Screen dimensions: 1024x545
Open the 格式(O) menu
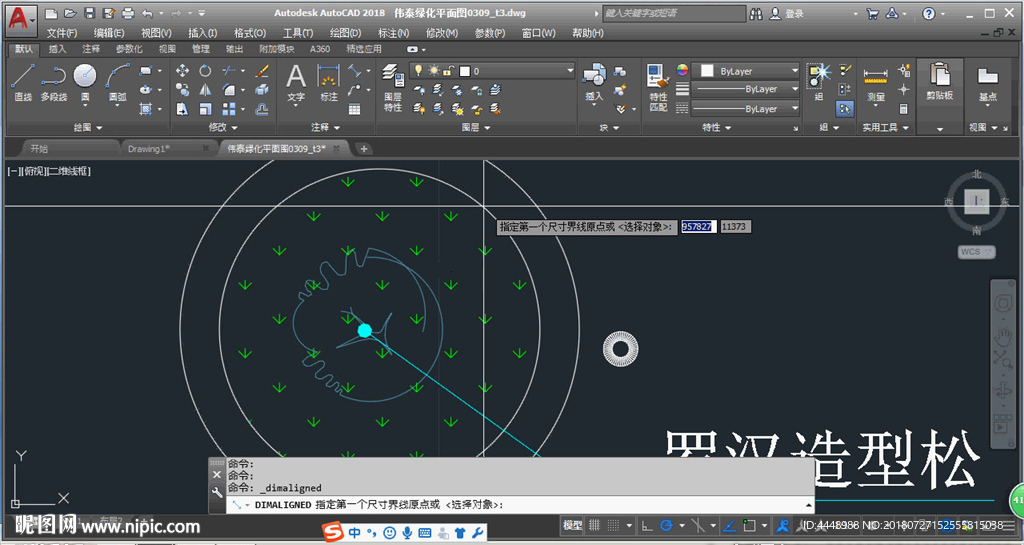tap(249, 33)
